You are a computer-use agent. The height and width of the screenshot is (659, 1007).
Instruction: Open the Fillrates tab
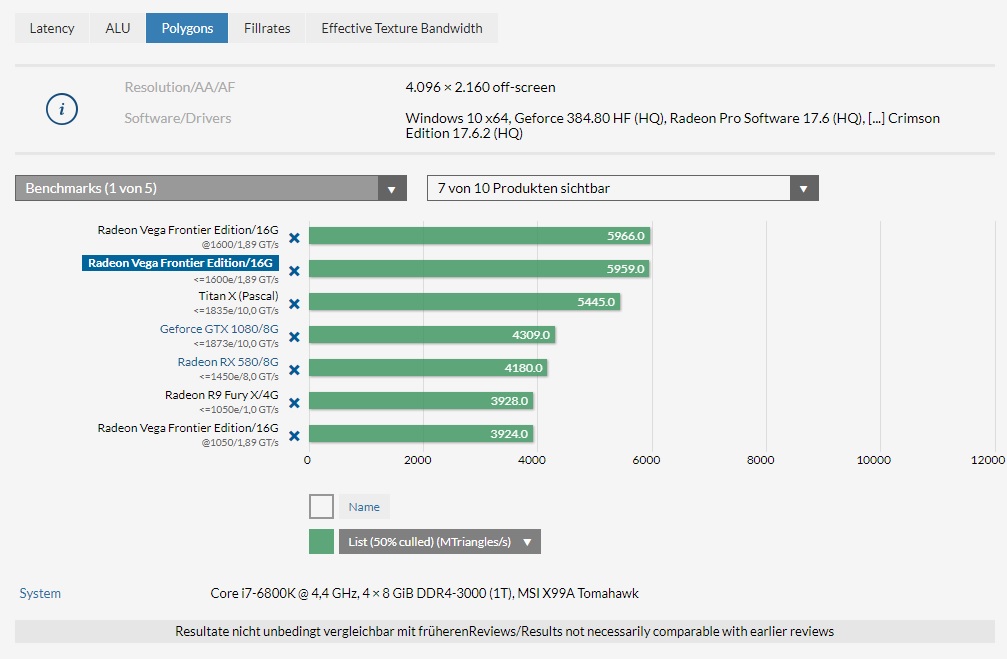(x=267, y=28)
